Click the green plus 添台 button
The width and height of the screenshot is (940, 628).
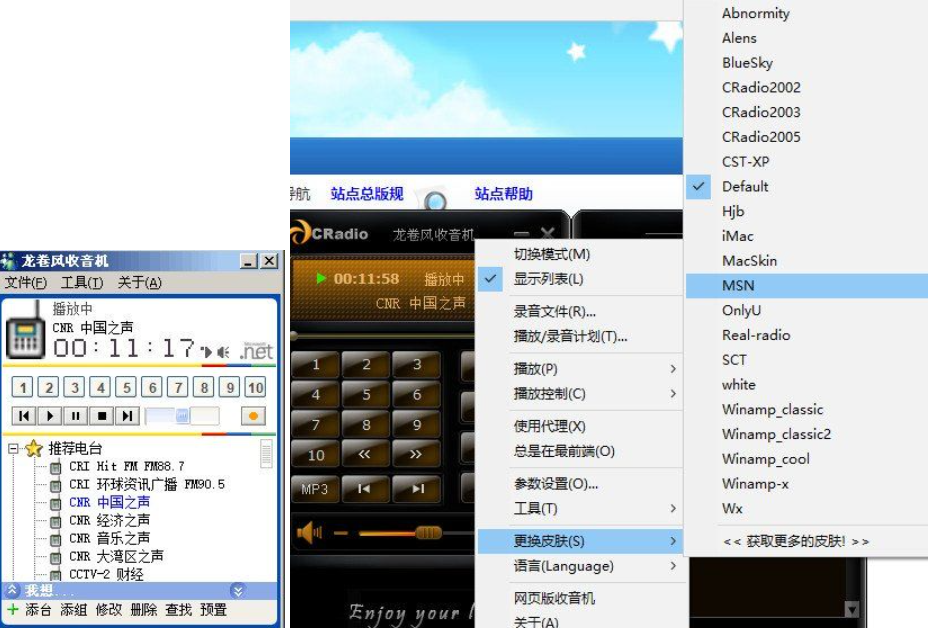(29, 610)
